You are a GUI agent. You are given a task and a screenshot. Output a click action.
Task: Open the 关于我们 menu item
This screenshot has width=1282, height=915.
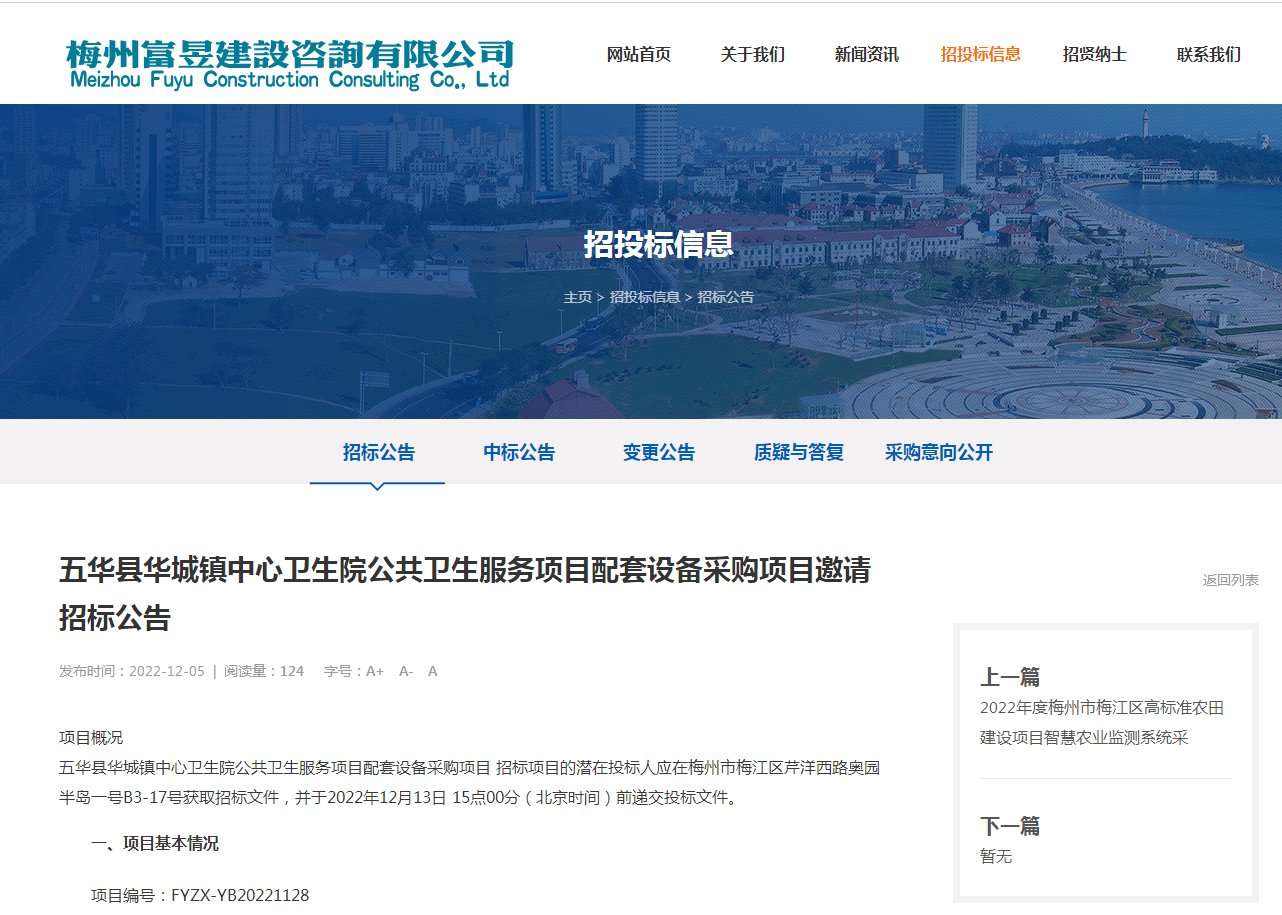(753, 55)
